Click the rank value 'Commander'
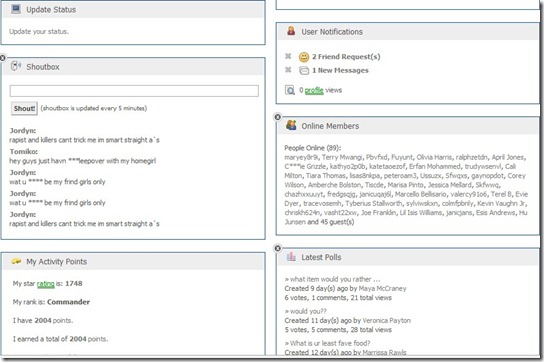The image size is (544, 362). point(68,302)
